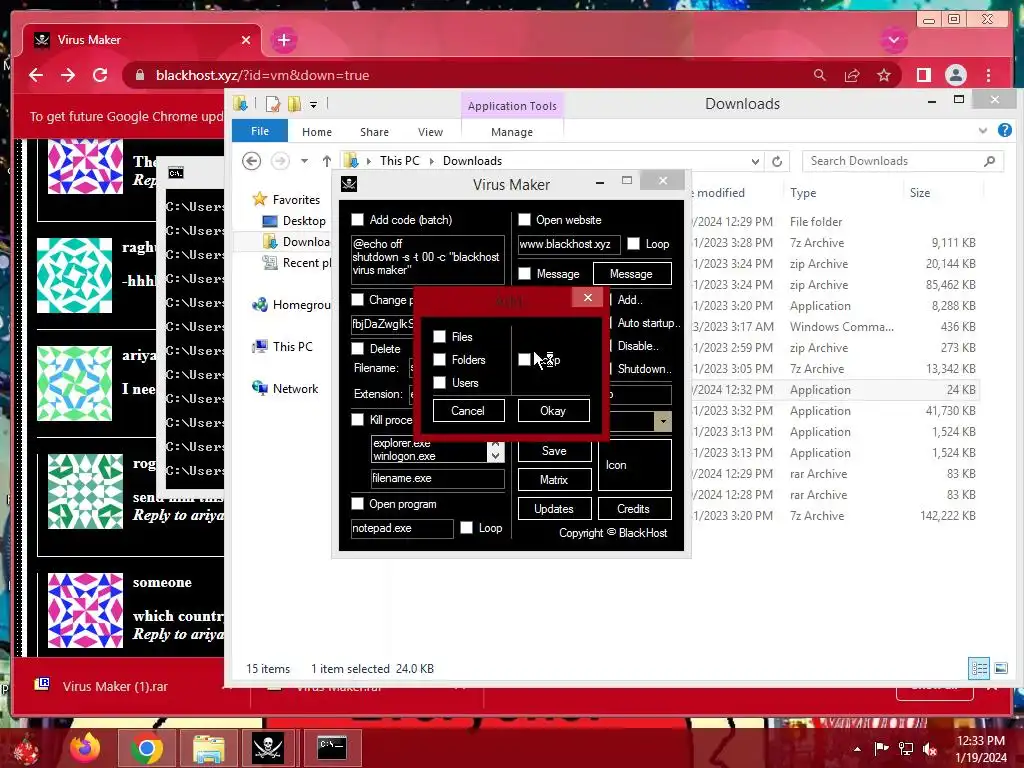The image size is (1024, 768).
Task: Open Chrome tab search chevron
Action: [893, 40]
